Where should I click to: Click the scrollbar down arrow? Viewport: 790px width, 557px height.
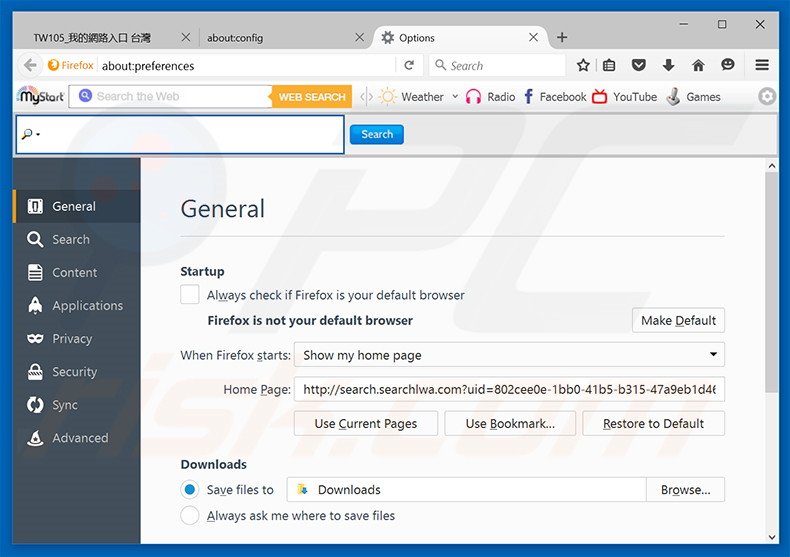[771, 537]
